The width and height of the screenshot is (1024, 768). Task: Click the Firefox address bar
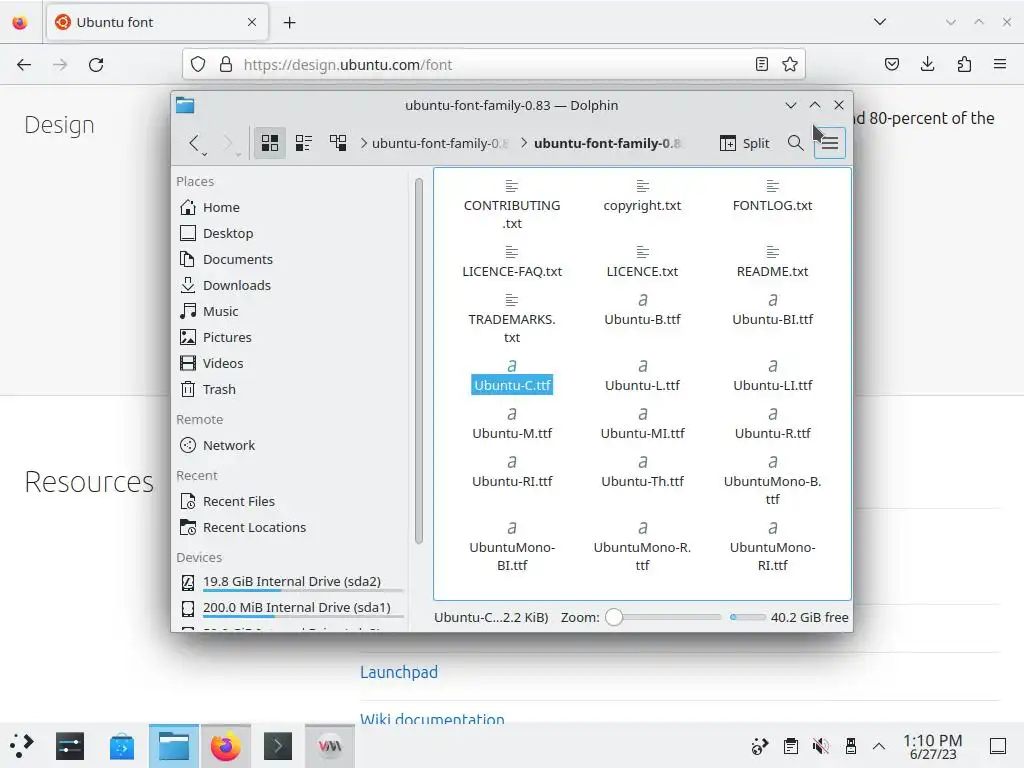click(494, 64)
